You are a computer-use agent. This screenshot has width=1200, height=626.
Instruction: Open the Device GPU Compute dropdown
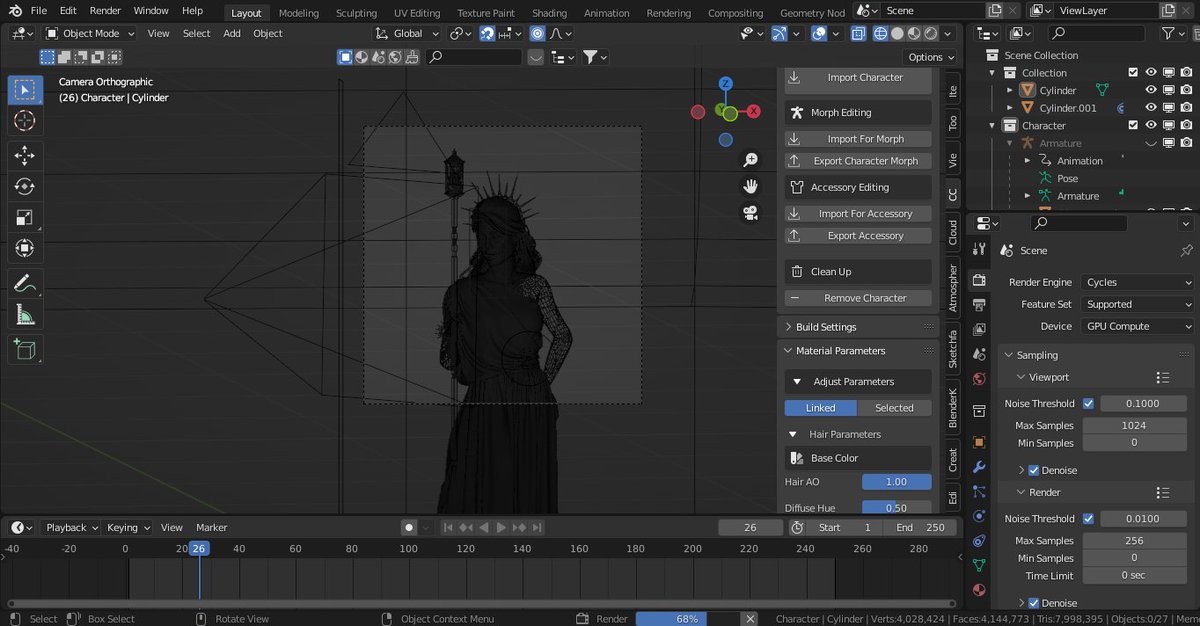tap(1137, 326)
